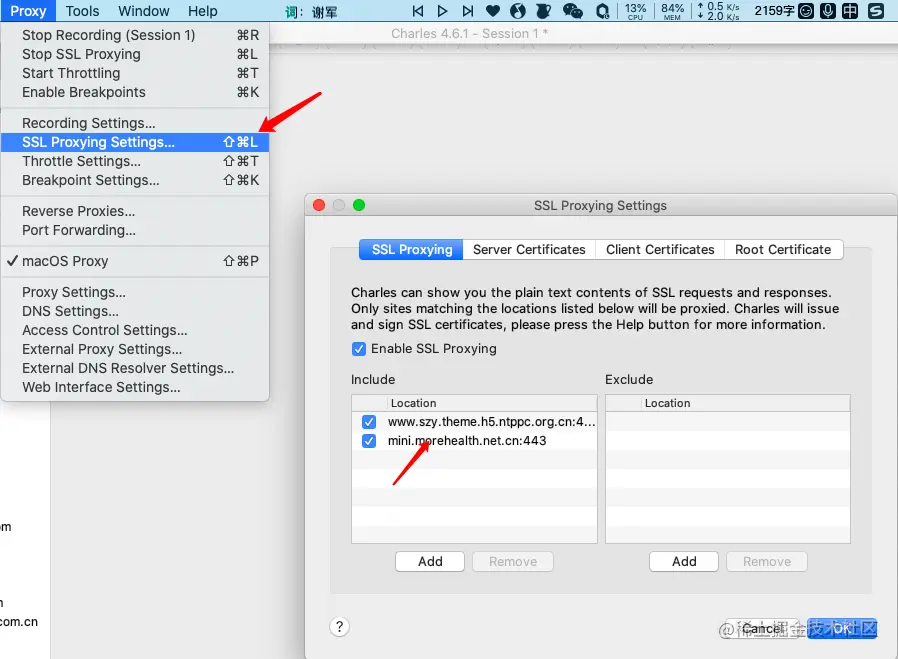Choose Start Throttling menu item
This screenshot has width=898, height=659.
coord(135,73)
